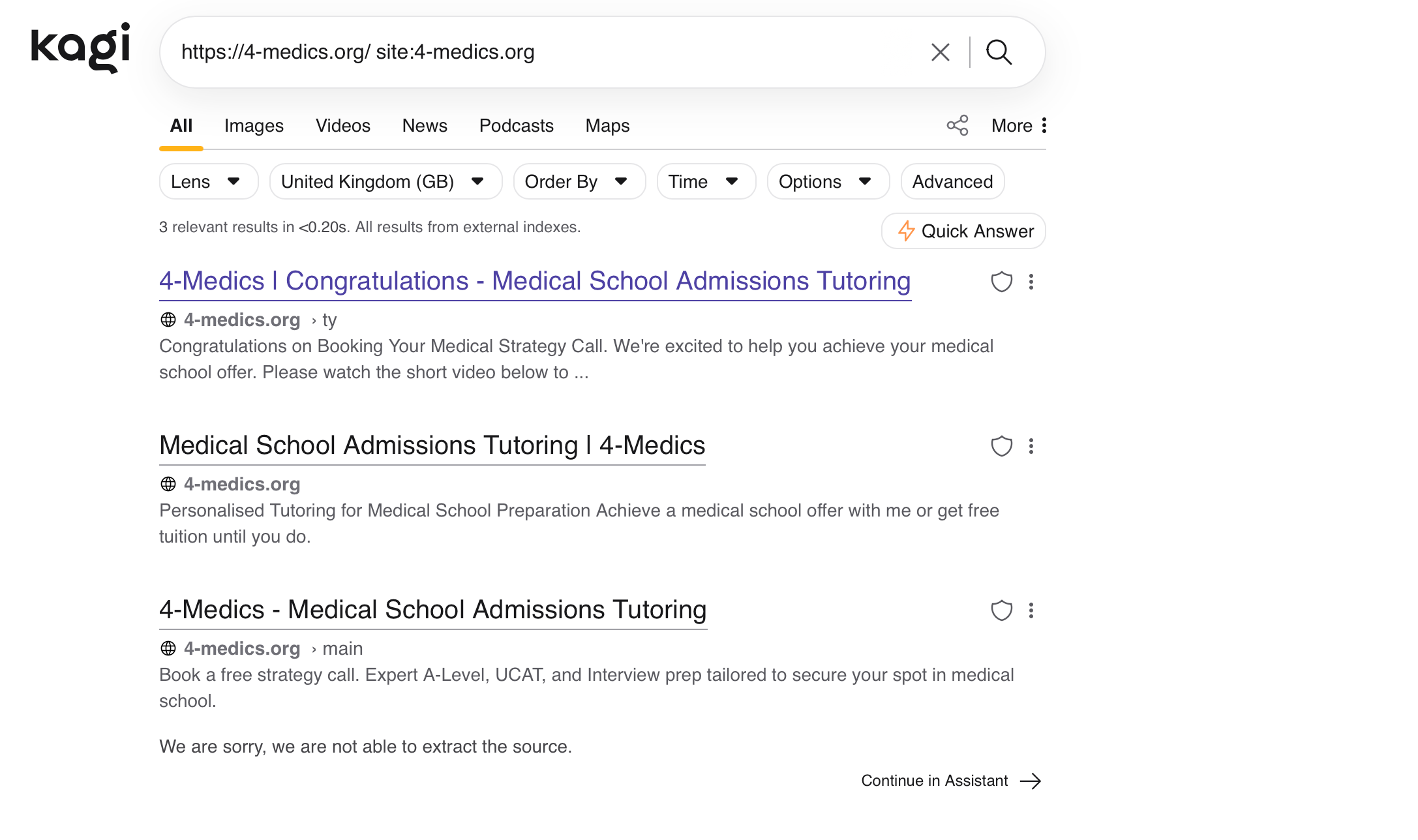Click shield icon for second 4-Medics result

pos(1002,446)
